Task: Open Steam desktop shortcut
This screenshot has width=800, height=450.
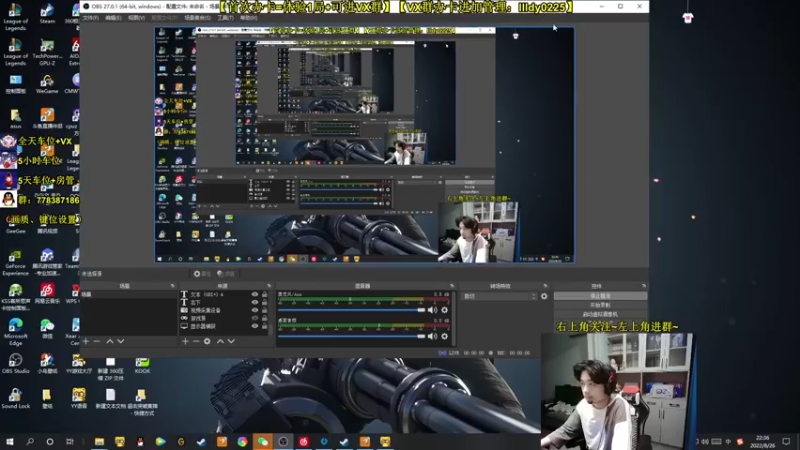Action: click(47, 14)
